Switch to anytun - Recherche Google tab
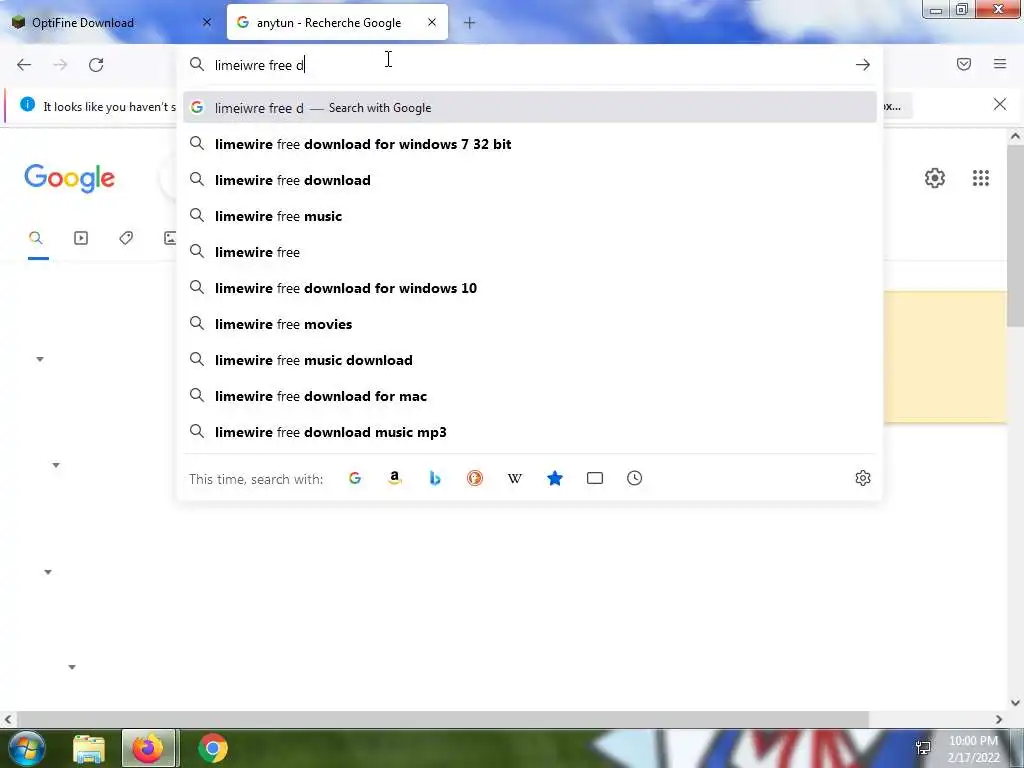 coord(337,22)
